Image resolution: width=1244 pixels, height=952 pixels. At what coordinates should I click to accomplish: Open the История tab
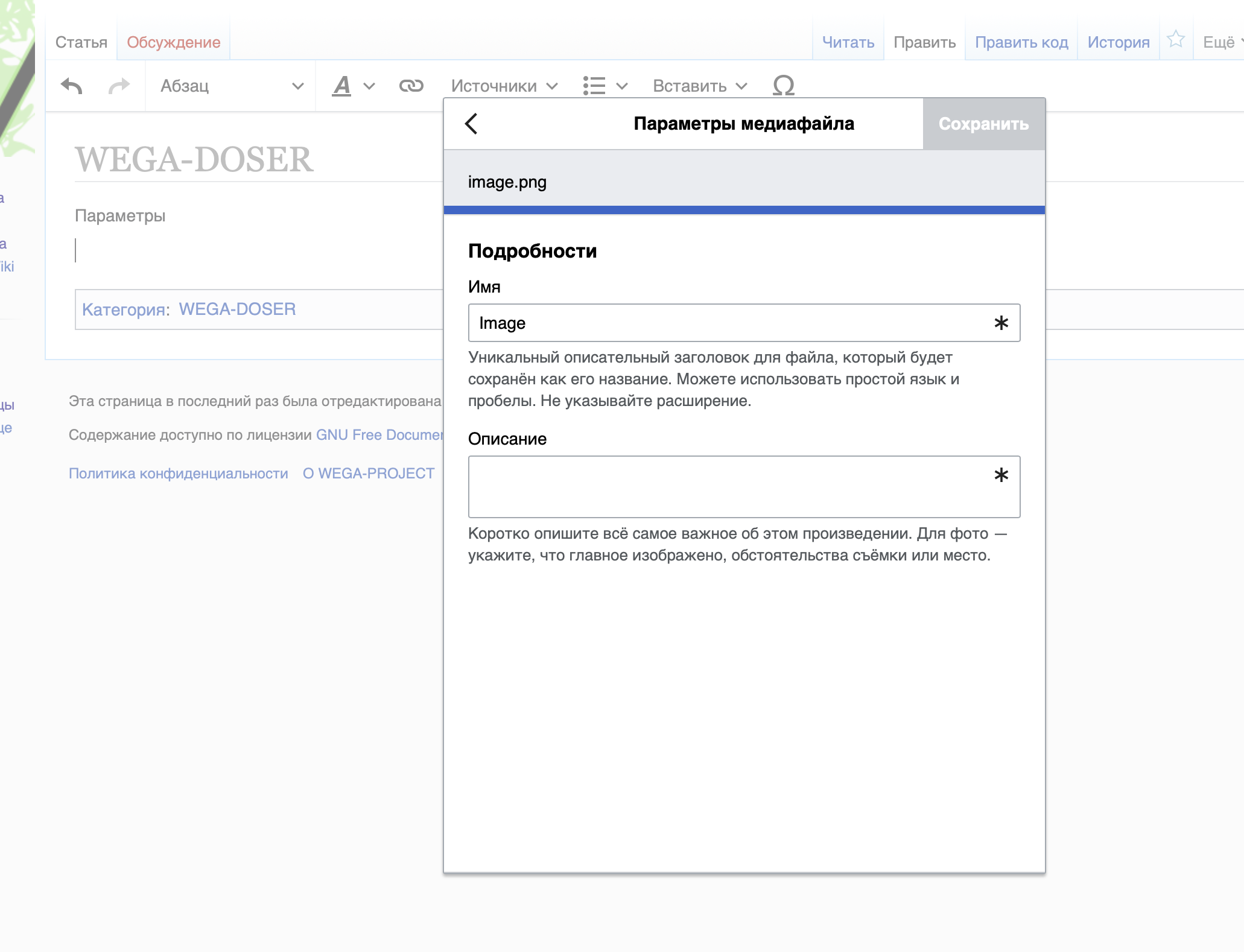coord(1118,42)
